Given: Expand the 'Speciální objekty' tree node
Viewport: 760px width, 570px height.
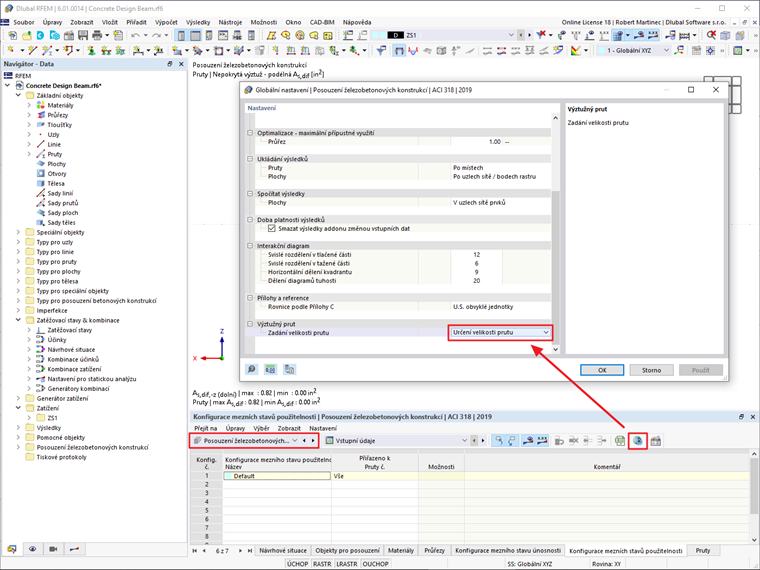Looking at the screenshot, I should [18, 232].
